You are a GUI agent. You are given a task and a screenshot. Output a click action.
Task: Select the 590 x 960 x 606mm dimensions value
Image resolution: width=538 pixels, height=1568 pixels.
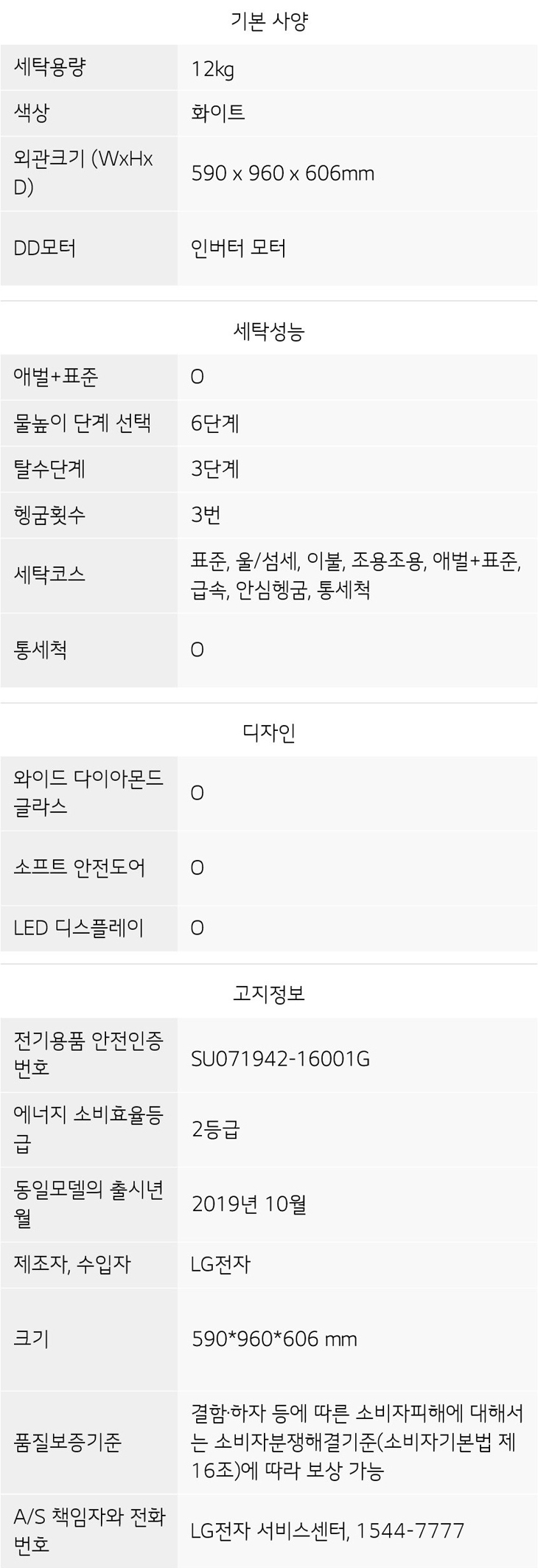282,173
